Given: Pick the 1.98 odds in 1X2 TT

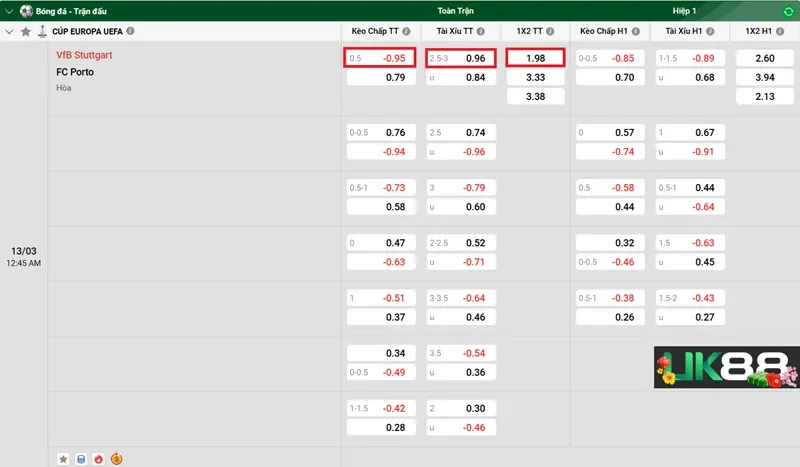Looking at the screenshot, I should tap(535, 58).
